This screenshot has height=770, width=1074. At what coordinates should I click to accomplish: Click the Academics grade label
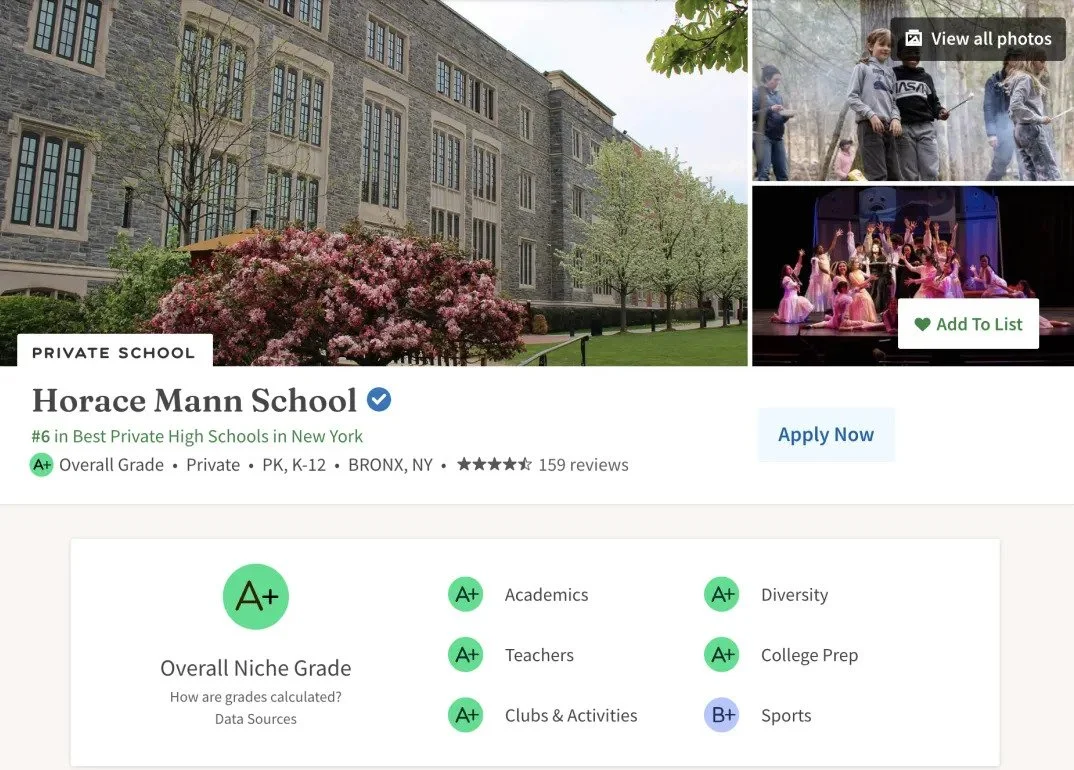[x=547, y=595]
